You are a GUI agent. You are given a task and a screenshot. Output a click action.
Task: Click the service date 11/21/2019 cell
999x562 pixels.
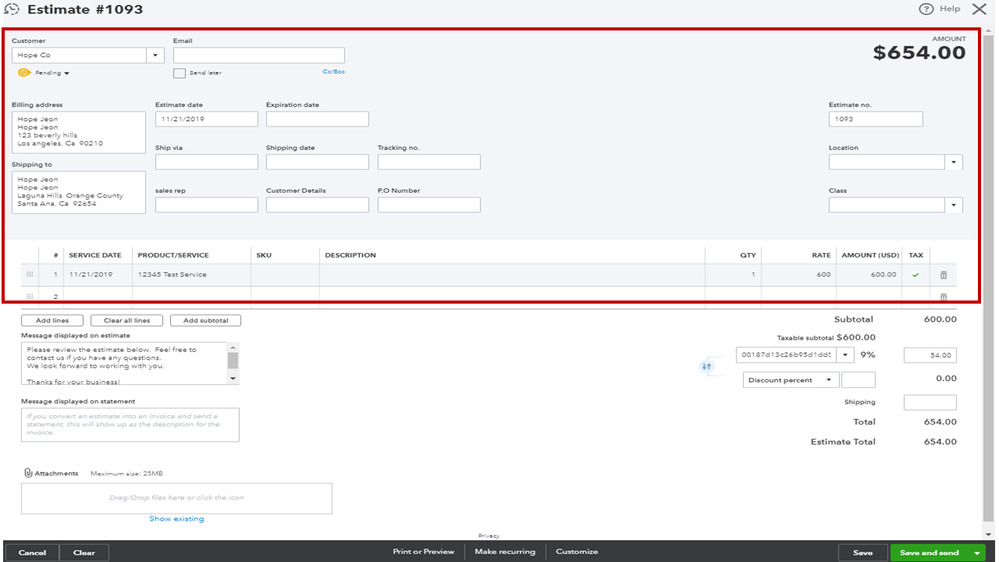(x=98, y=275)
